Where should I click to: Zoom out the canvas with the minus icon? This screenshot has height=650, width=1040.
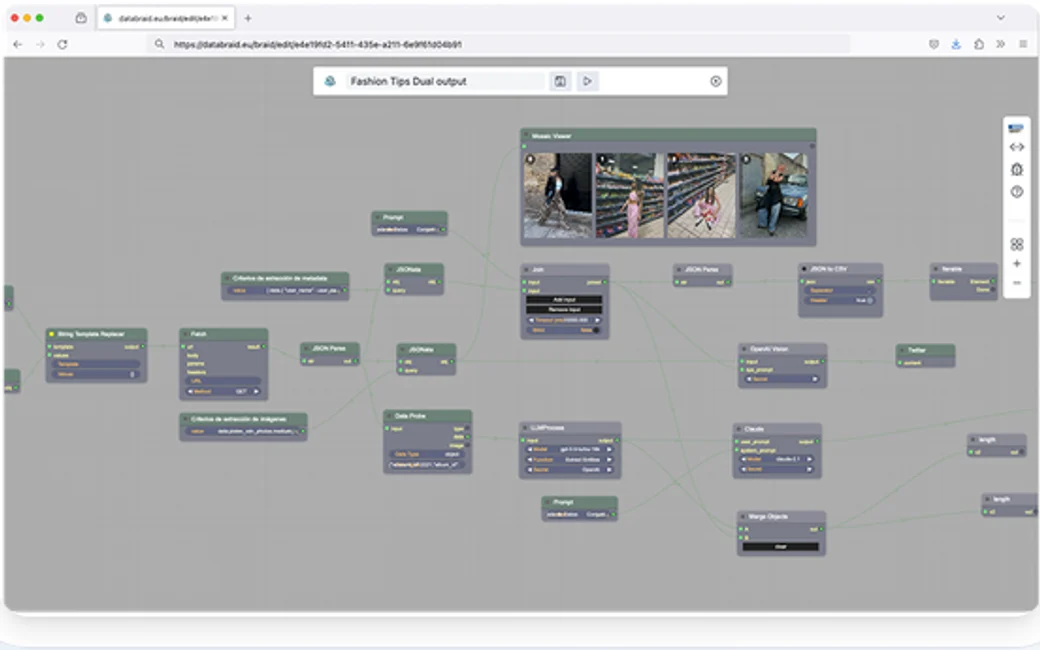point(1017,283)
